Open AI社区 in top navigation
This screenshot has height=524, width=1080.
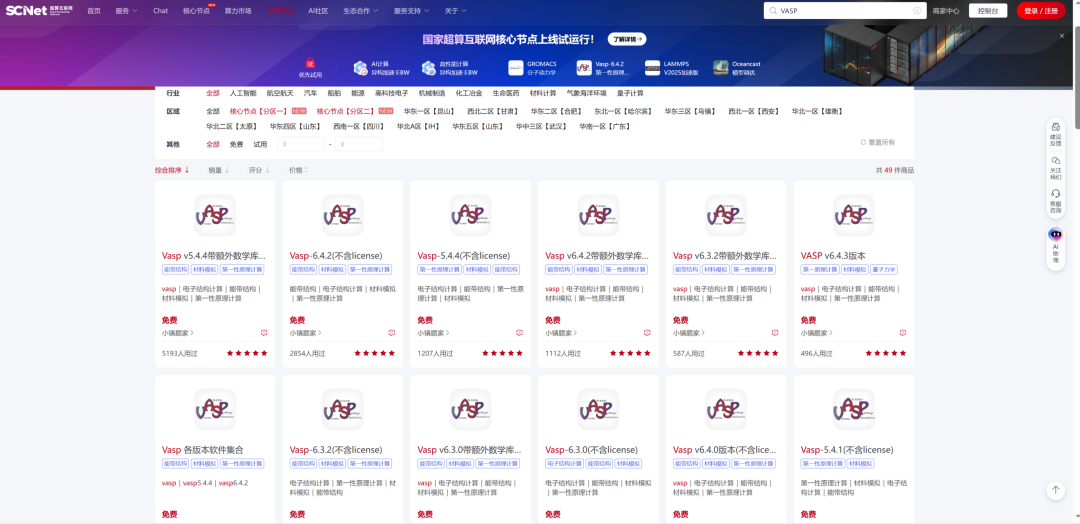point(318,11)
